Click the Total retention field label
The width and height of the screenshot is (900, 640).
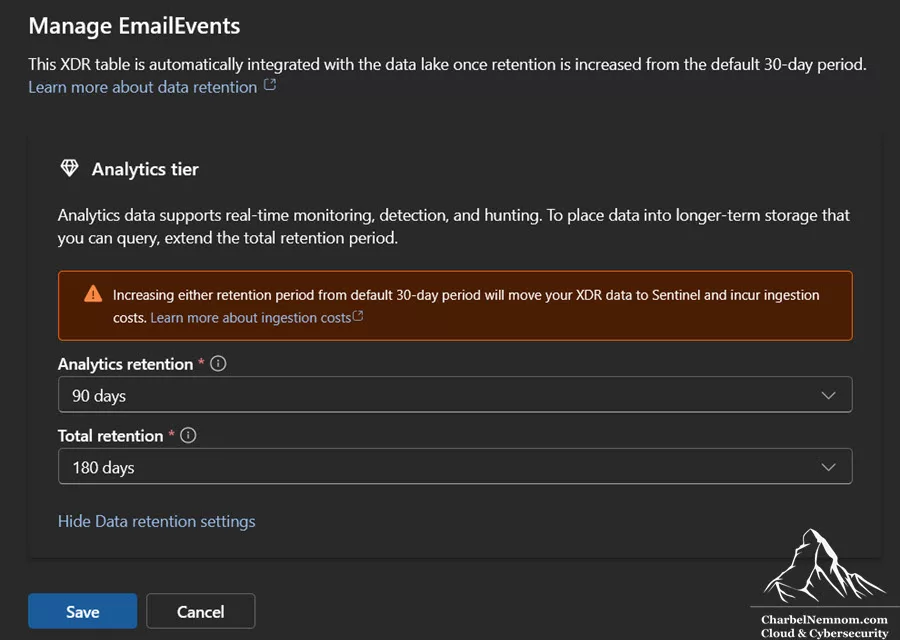(110, 436)
